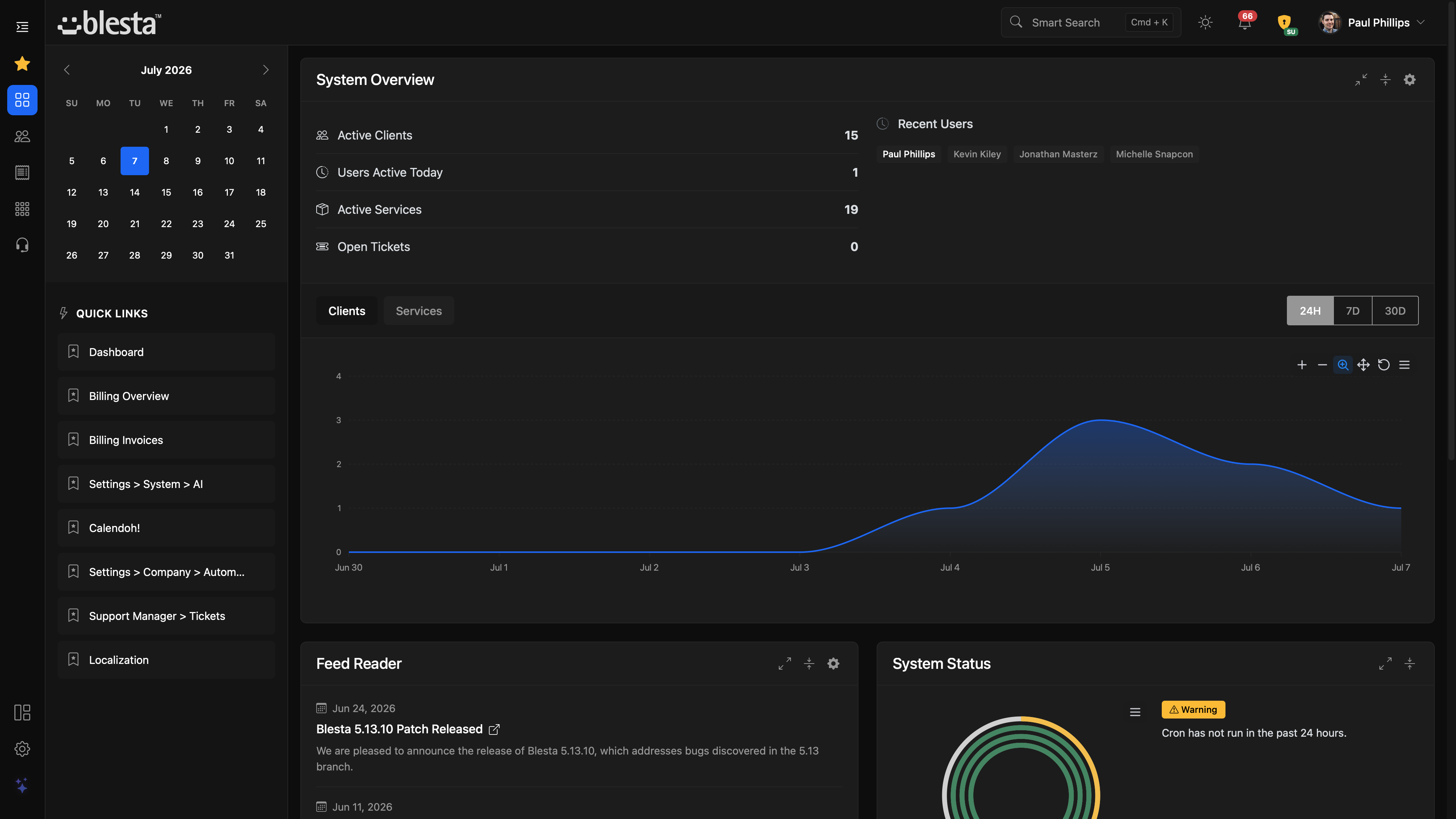Open Clients people icon in sidebar
This screenshot has width=1456, height=819.
(x=22, y=136)
